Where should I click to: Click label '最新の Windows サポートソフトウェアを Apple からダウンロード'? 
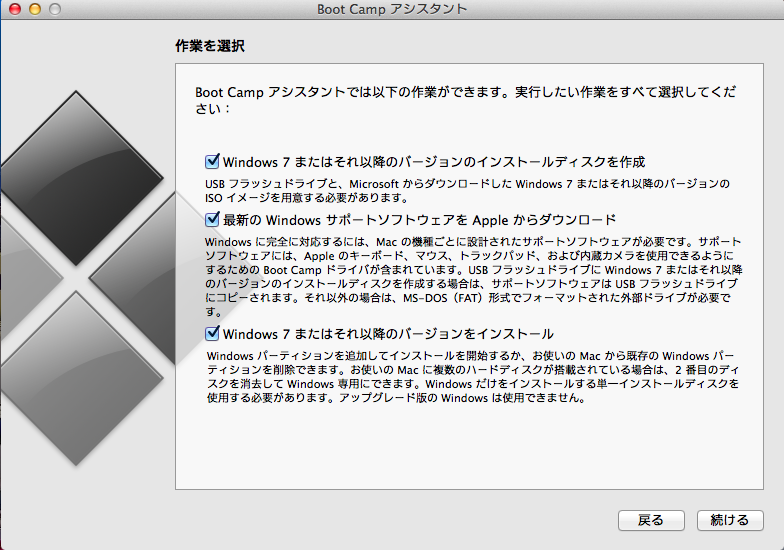[x=419, y=220]
